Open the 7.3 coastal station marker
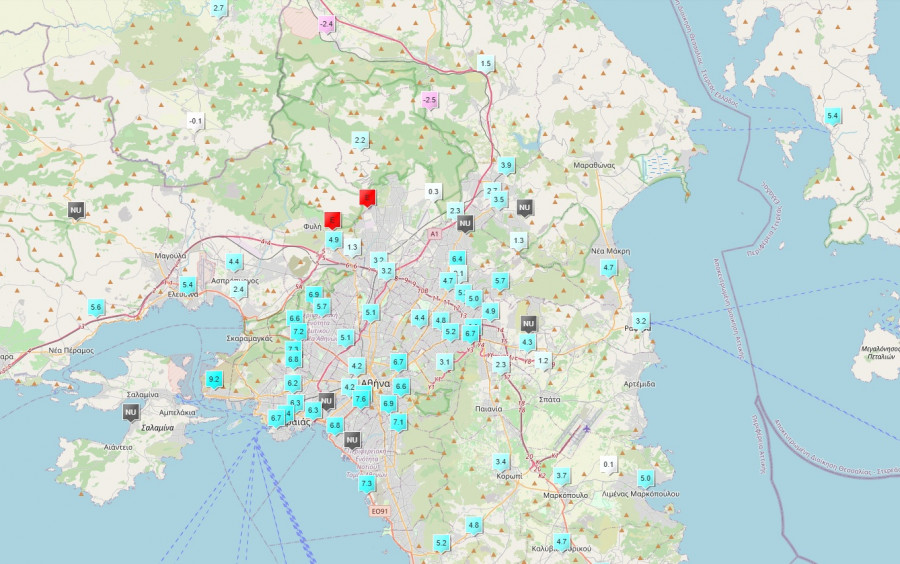900x564 pixels. pyautogui.click(x=367, y=484)
